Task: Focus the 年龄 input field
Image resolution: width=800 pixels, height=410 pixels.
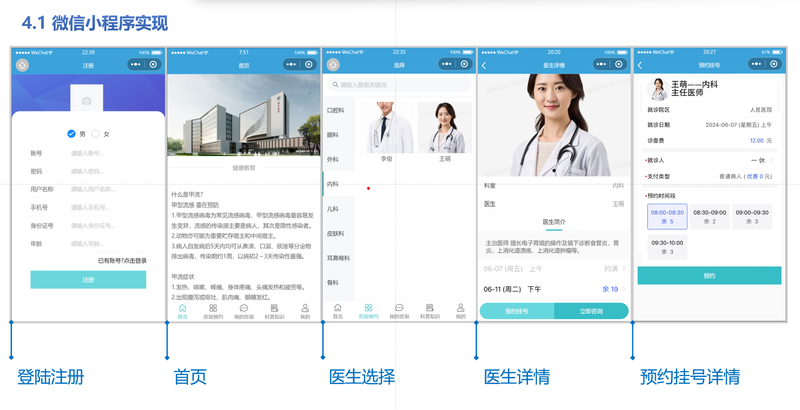Action: [x=108, y=244]
